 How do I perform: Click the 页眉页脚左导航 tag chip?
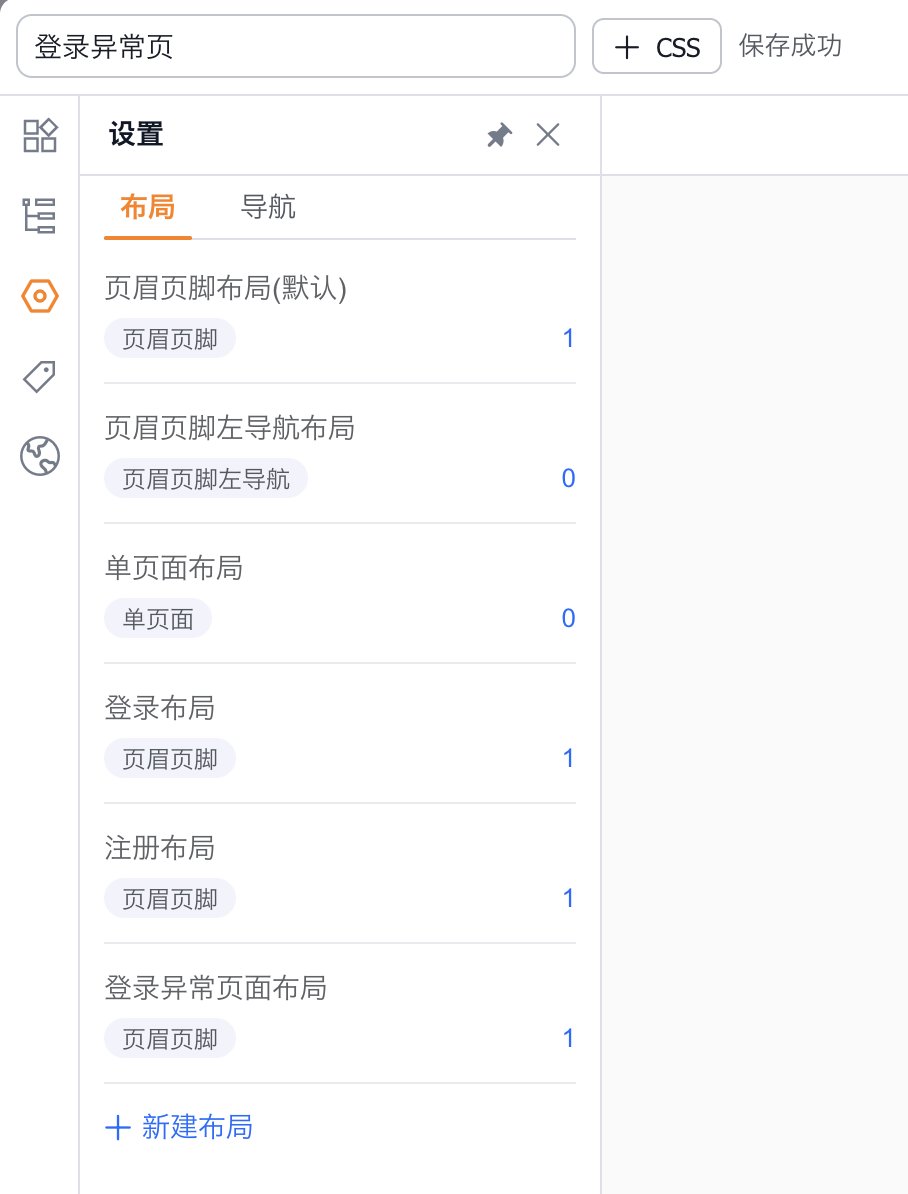coord(206,479)
